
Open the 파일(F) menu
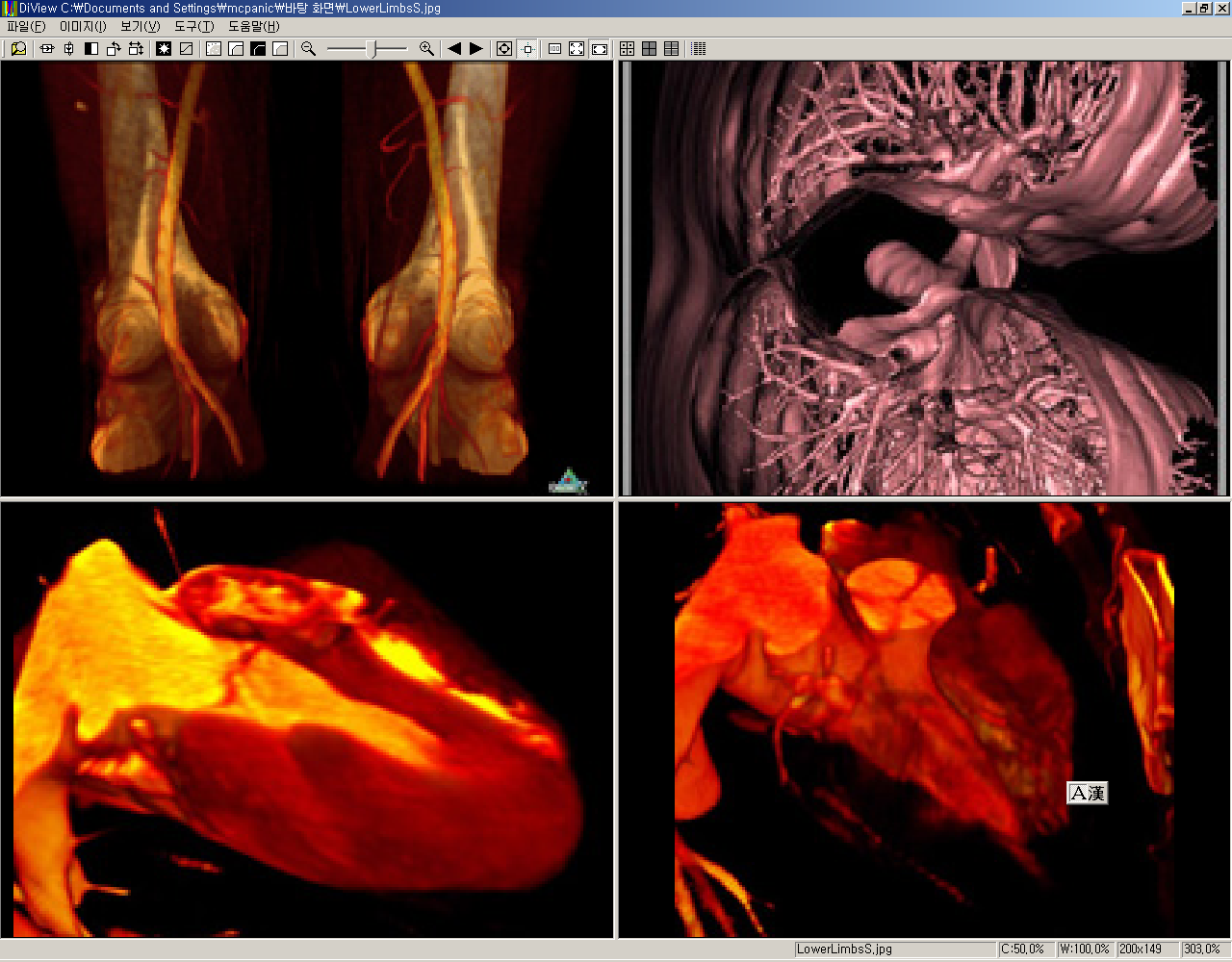[x=26, y=27]
